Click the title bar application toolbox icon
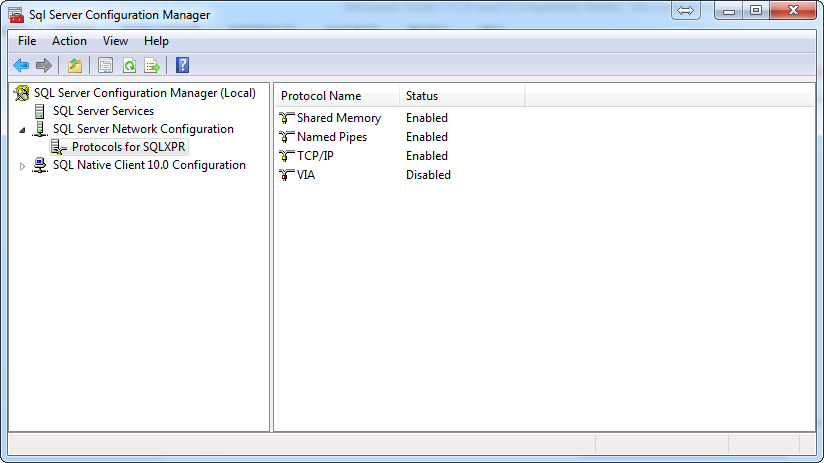 16,15
